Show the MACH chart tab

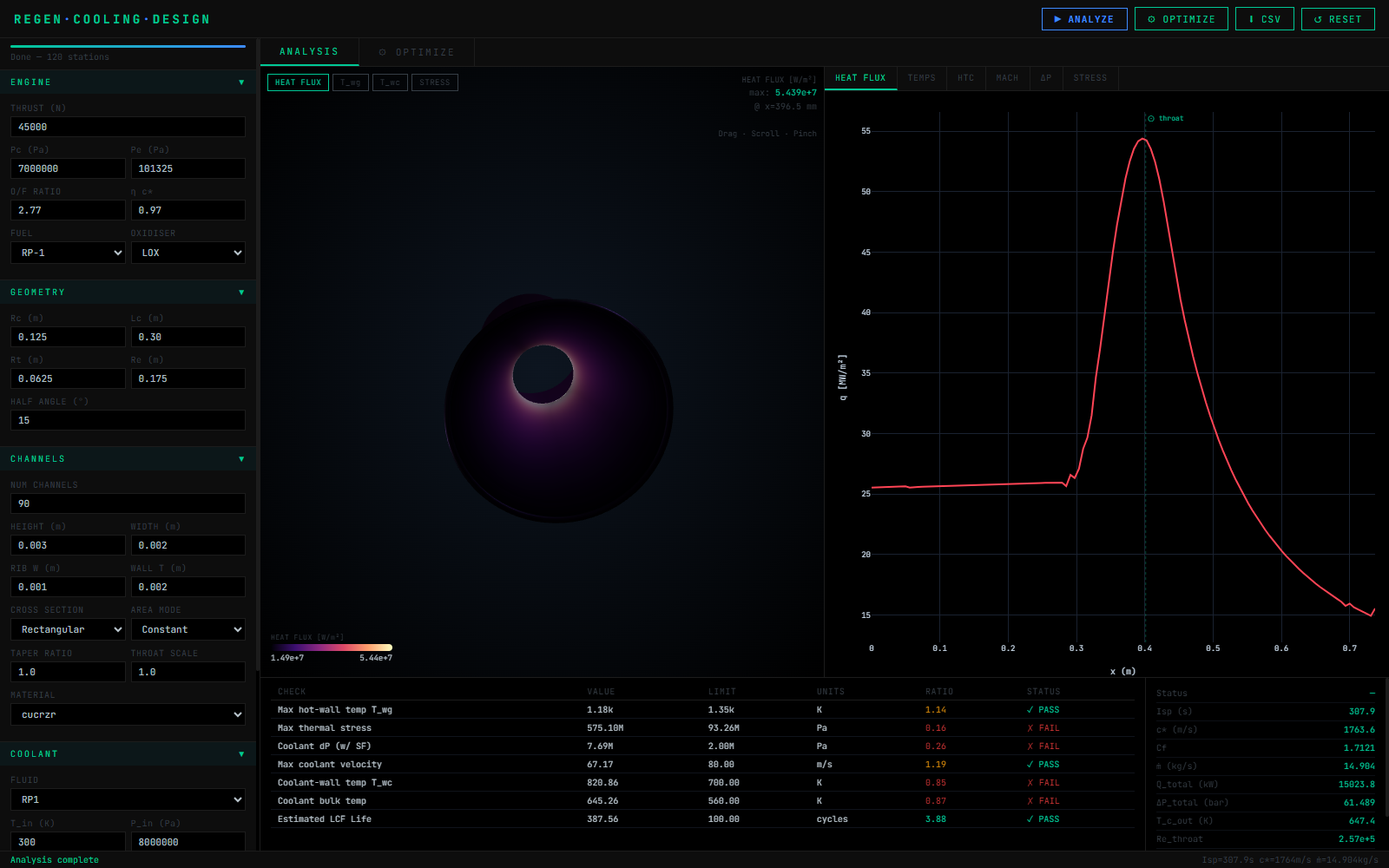pos(1007,78)
